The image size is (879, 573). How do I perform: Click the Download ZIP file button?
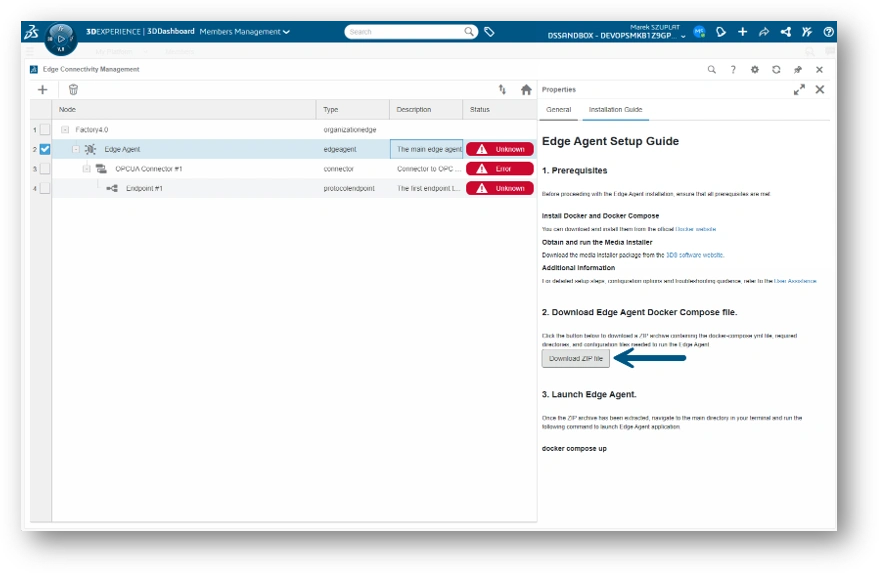click(576, 359)
